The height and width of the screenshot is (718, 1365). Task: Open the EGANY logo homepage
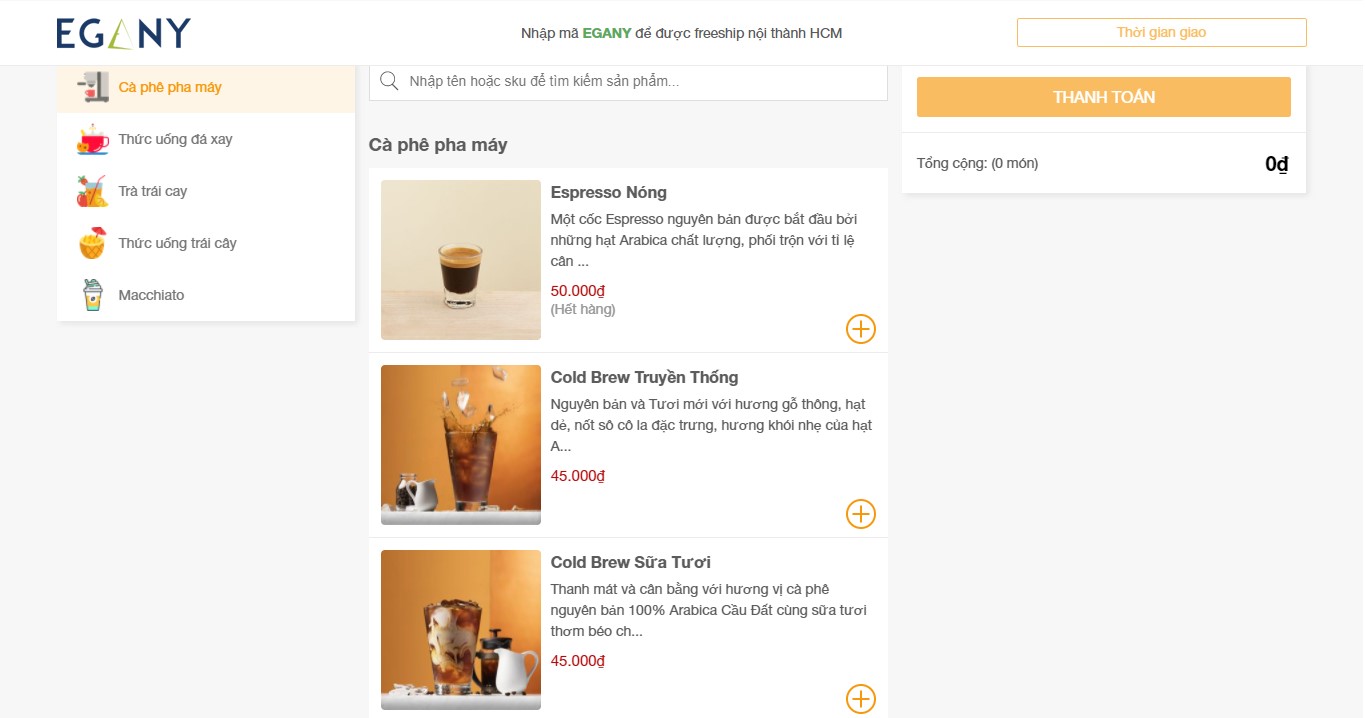[123, 33]
